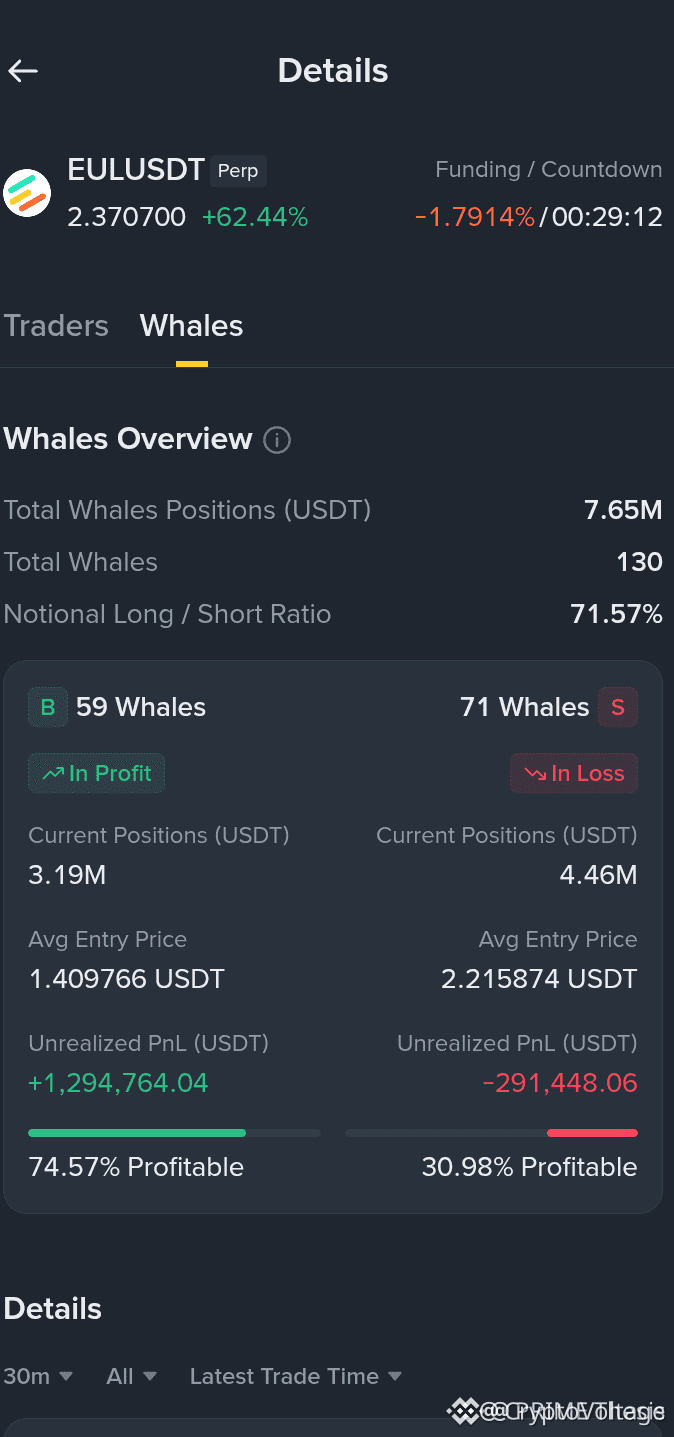Click the red 30.98% profitable bar

(592, 1133)
